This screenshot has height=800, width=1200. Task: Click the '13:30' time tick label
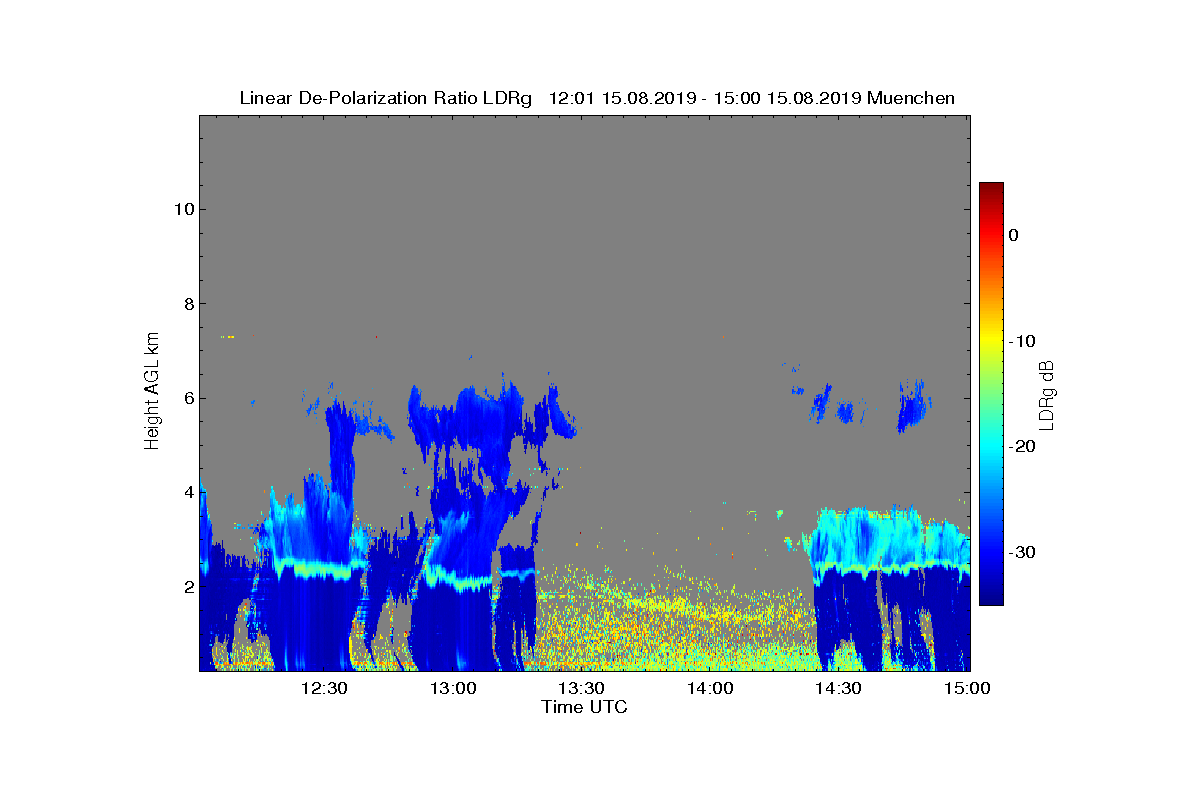coord(581,688)
